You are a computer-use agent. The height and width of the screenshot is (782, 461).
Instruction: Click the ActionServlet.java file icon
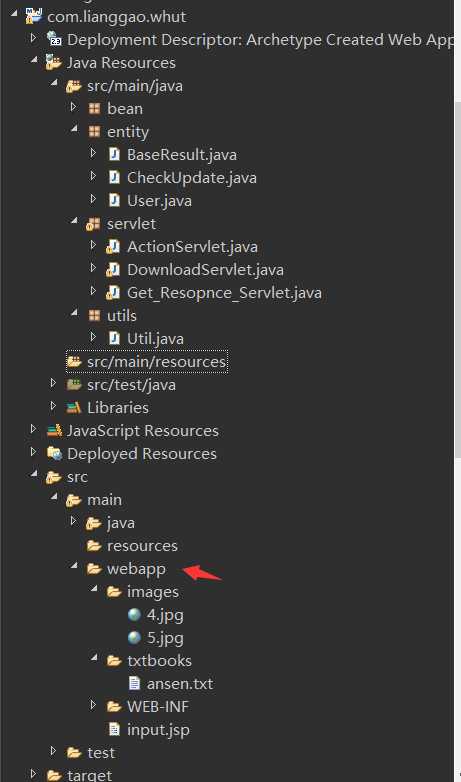[113, 246]
